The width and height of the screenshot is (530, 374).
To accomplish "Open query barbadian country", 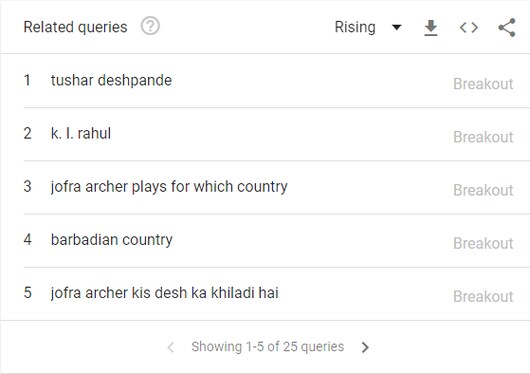I will [x=112, y=240].
